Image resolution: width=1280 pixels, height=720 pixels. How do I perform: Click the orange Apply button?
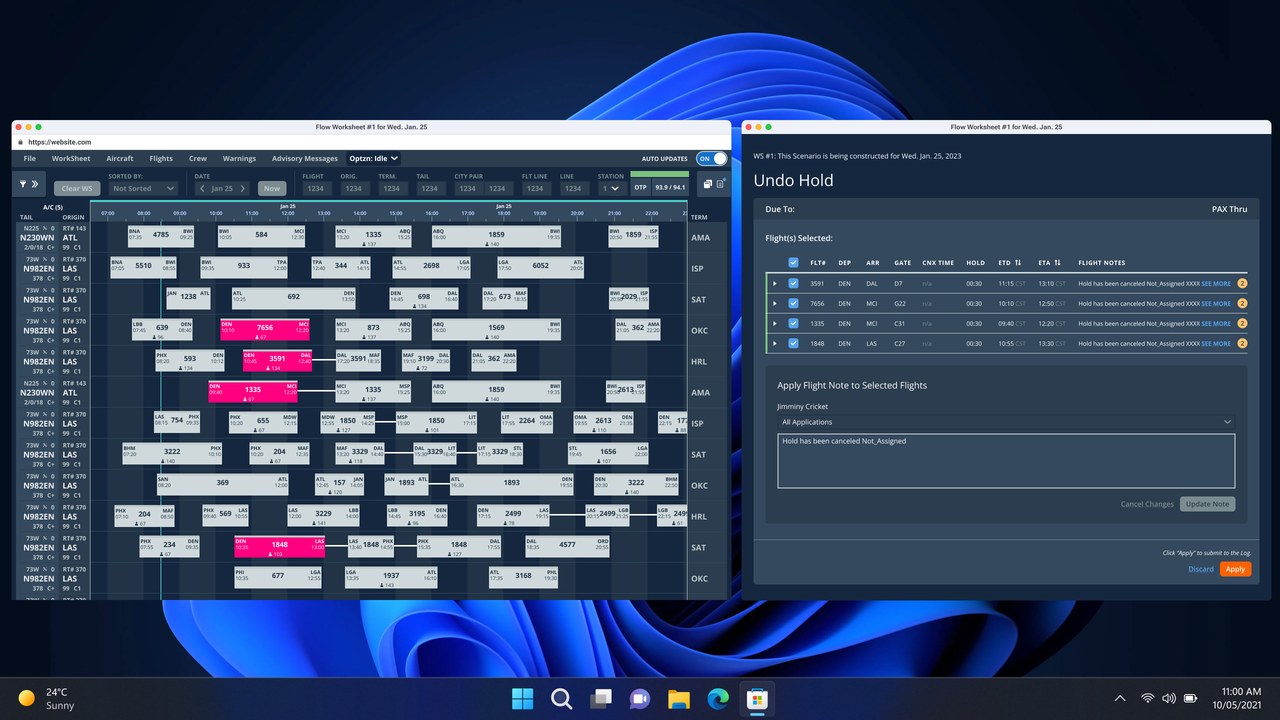coord(1235,569)
